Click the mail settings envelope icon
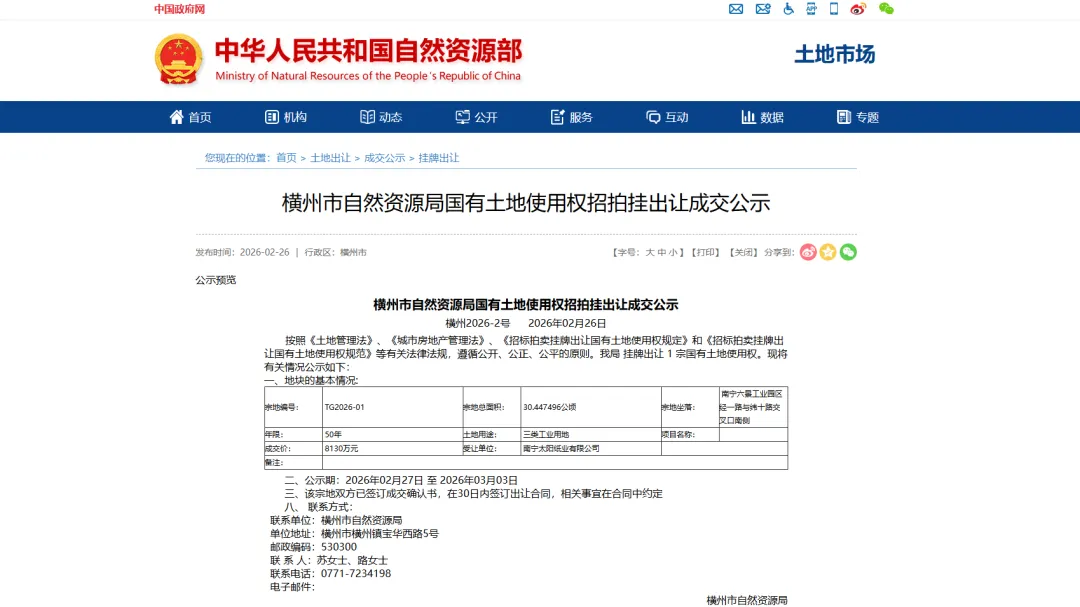This screenshot has height=607, width=1080. coord(762,9)
